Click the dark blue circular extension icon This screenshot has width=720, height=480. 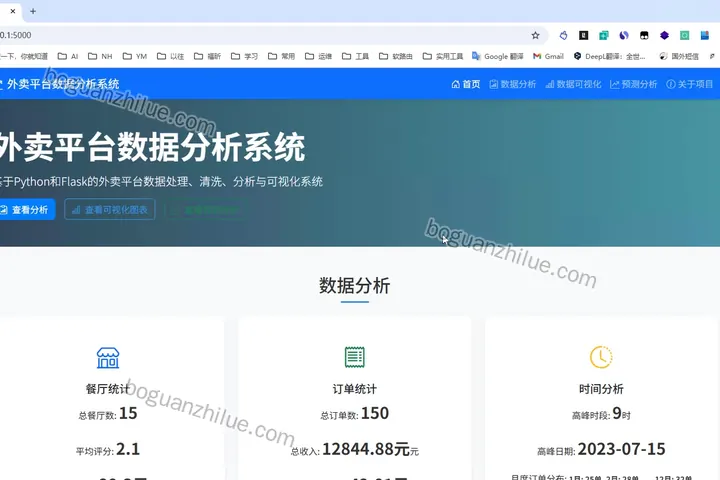click(624, 35)
